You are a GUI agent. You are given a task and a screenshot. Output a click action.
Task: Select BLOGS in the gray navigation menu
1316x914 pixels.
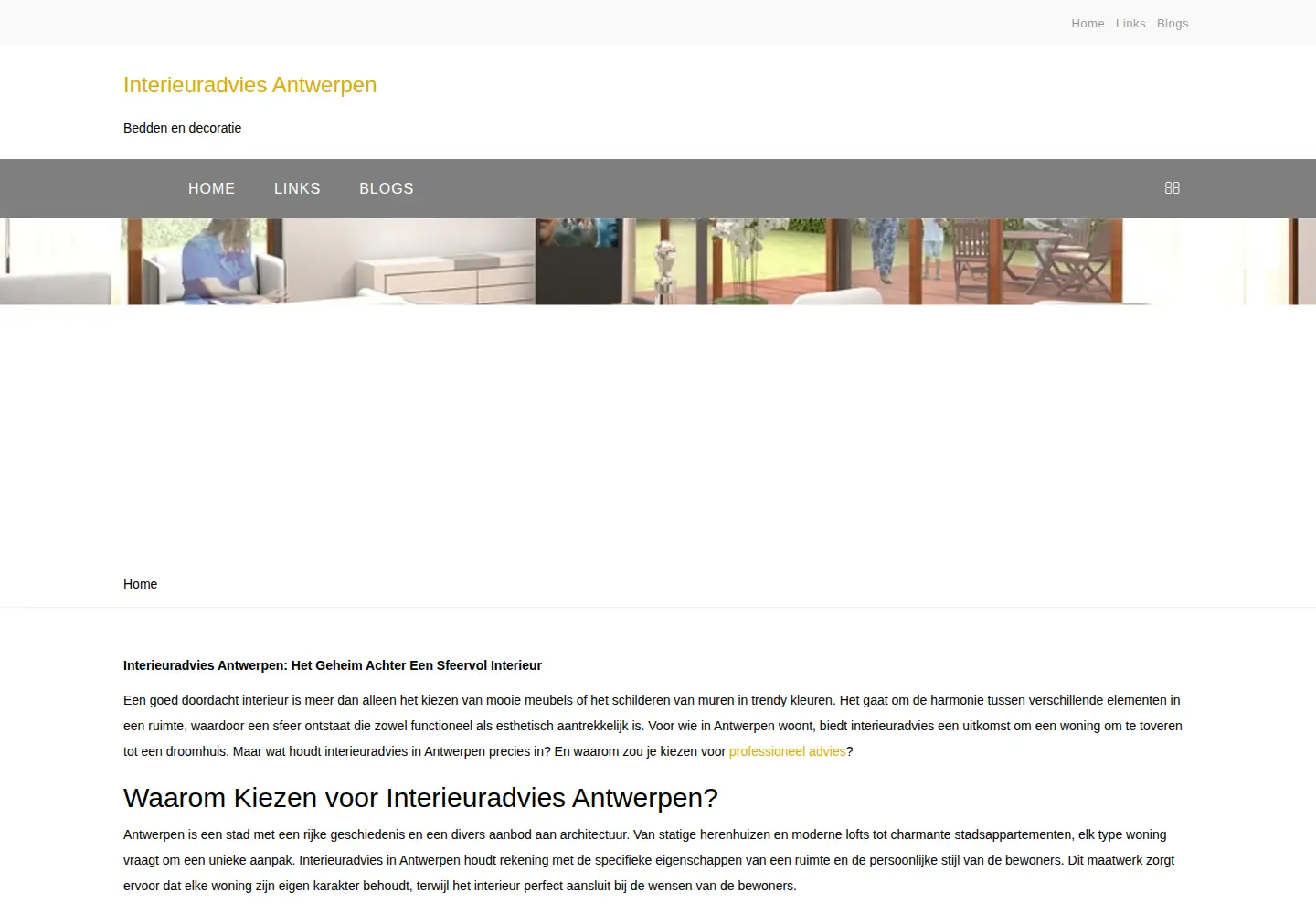387,188
